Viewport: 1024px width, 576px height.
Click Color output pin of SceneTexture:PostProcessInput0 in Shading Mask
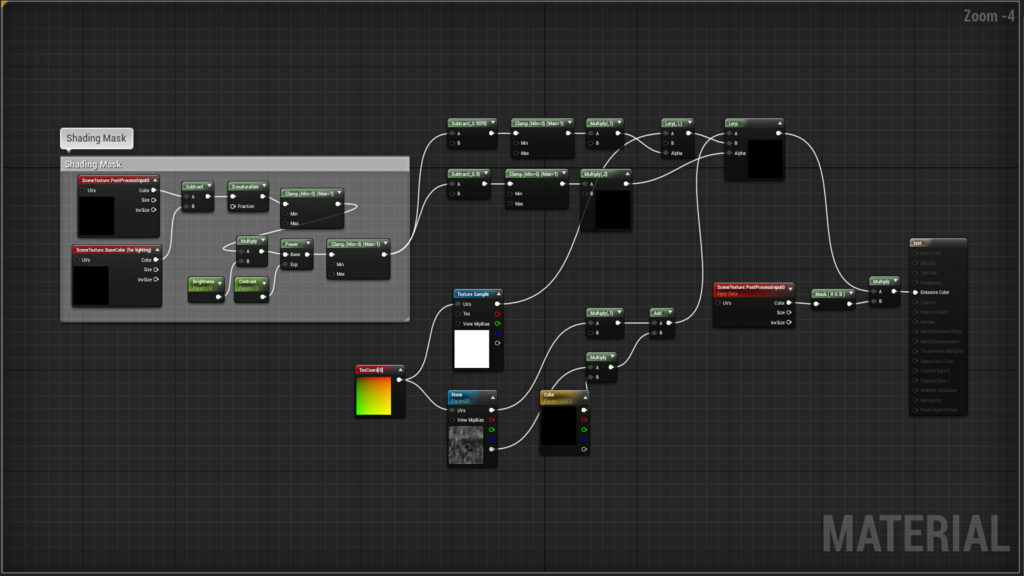click(x=154, y=190)
